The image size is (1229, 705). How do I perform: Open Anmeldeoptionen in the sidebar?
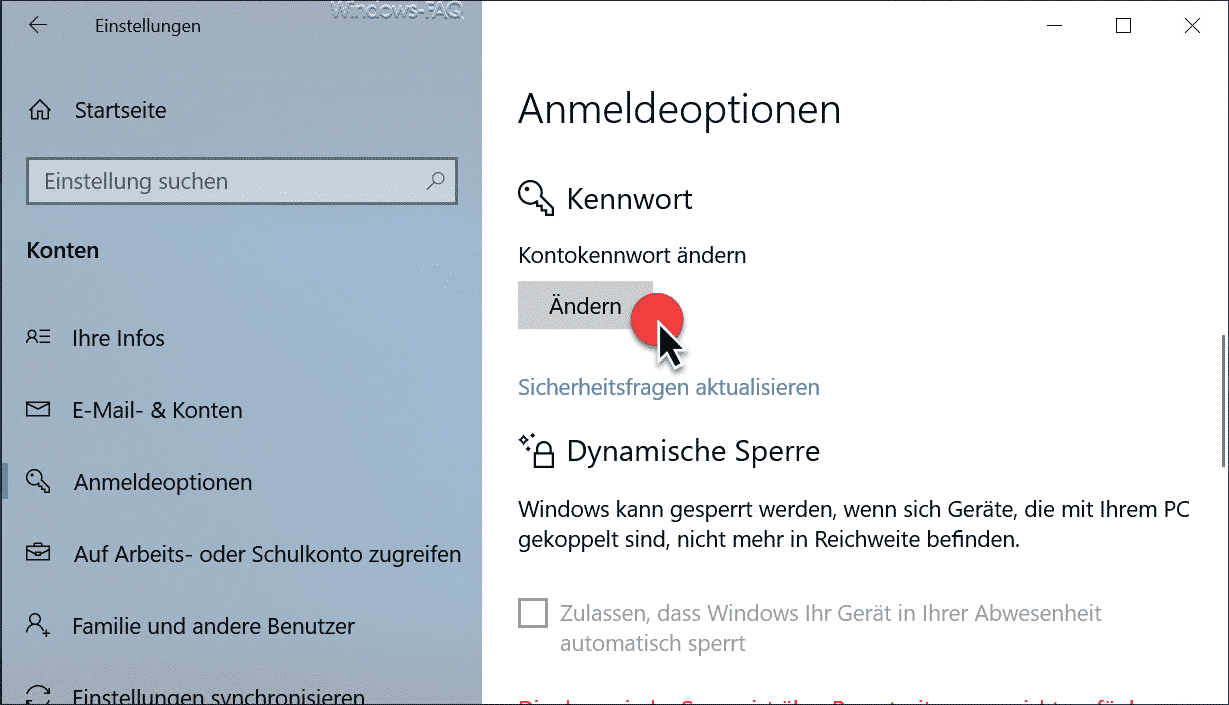coord(163,482)
